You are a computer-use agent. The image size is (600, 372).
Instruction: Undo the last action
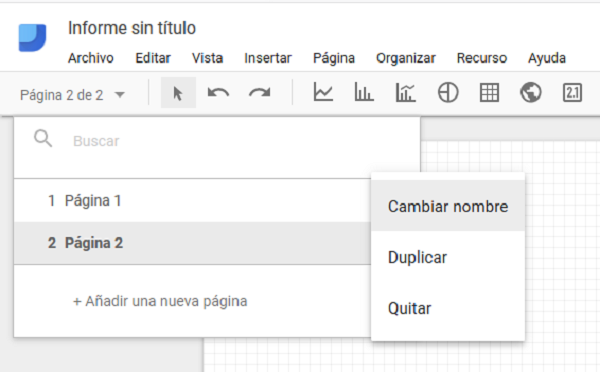coord(218,93)
